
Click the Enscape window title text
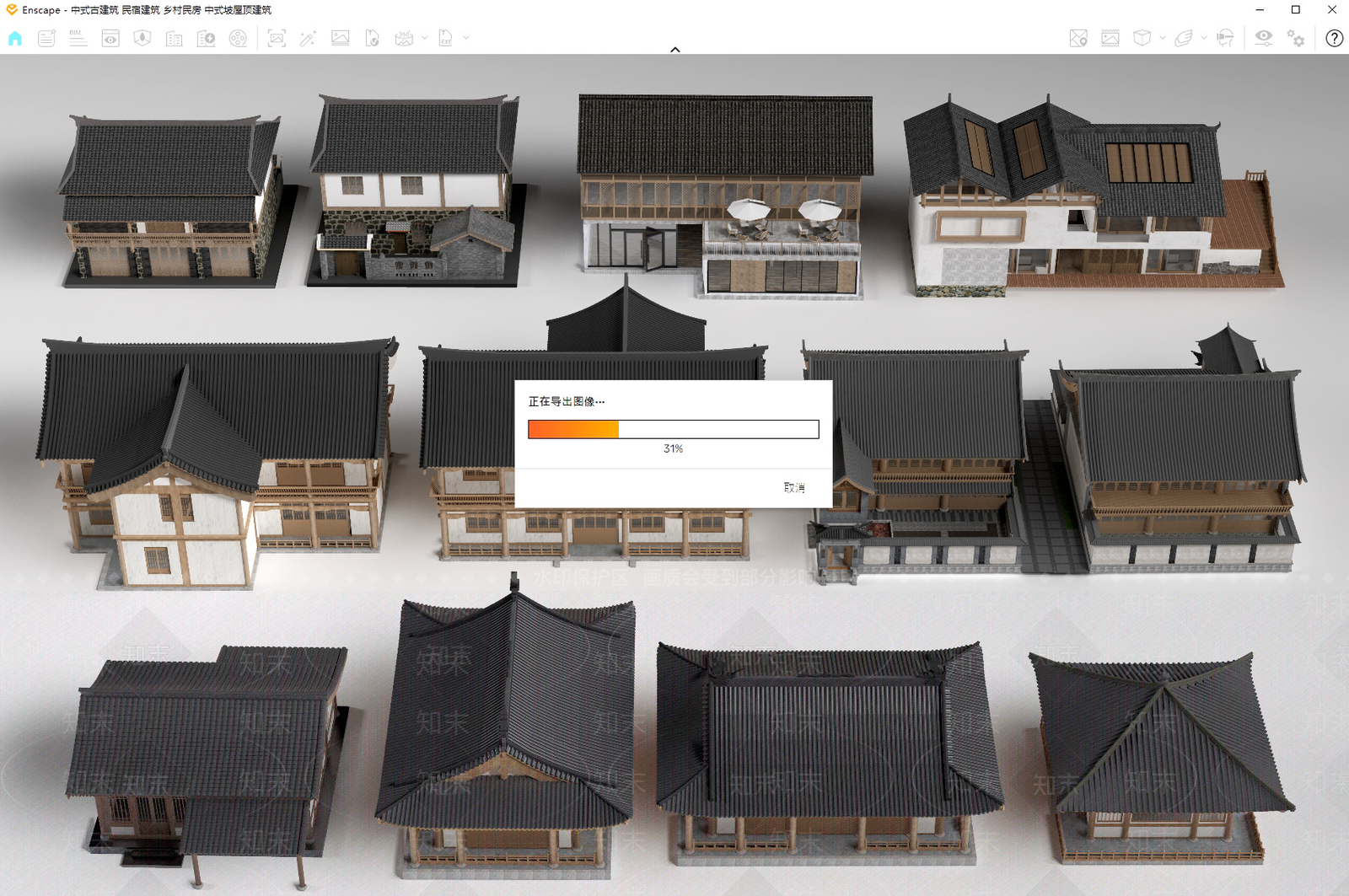pyautogui.click(x=147, y=10)
